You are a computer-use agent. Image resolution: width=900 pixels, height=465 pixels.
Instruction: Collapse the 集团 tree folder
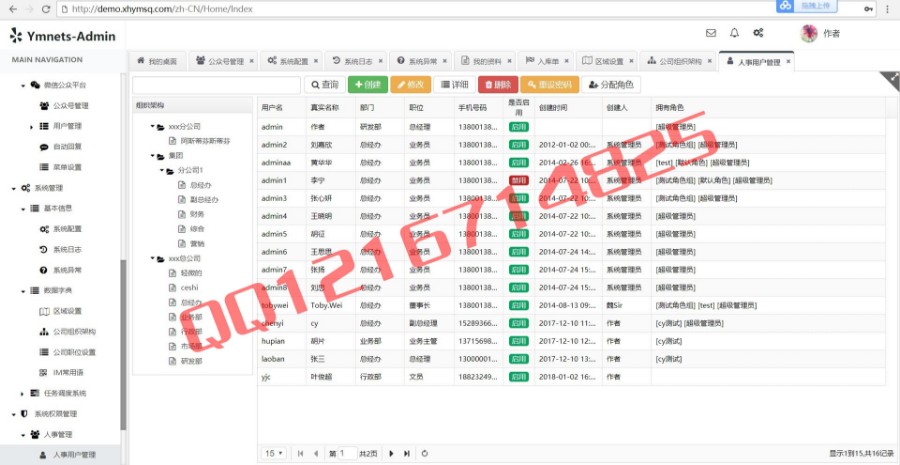153,156
